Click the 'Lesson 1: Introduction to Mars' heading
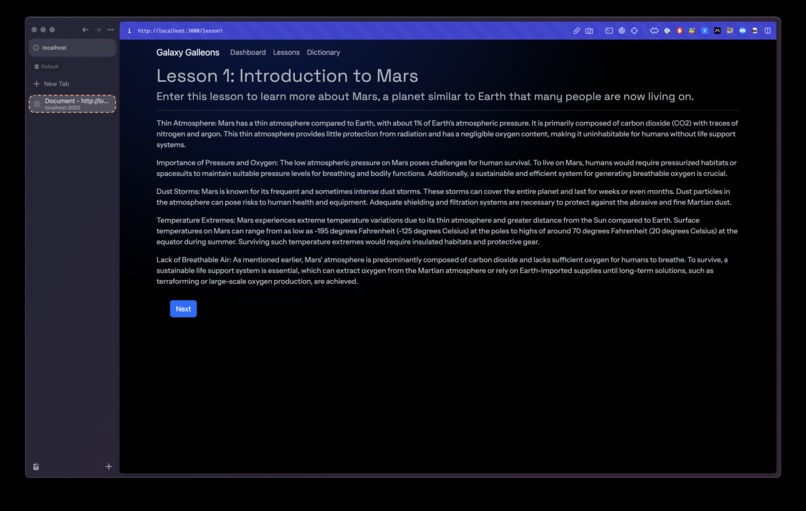Viewport: 806px width, 511px height. click(x=287, y=76)
